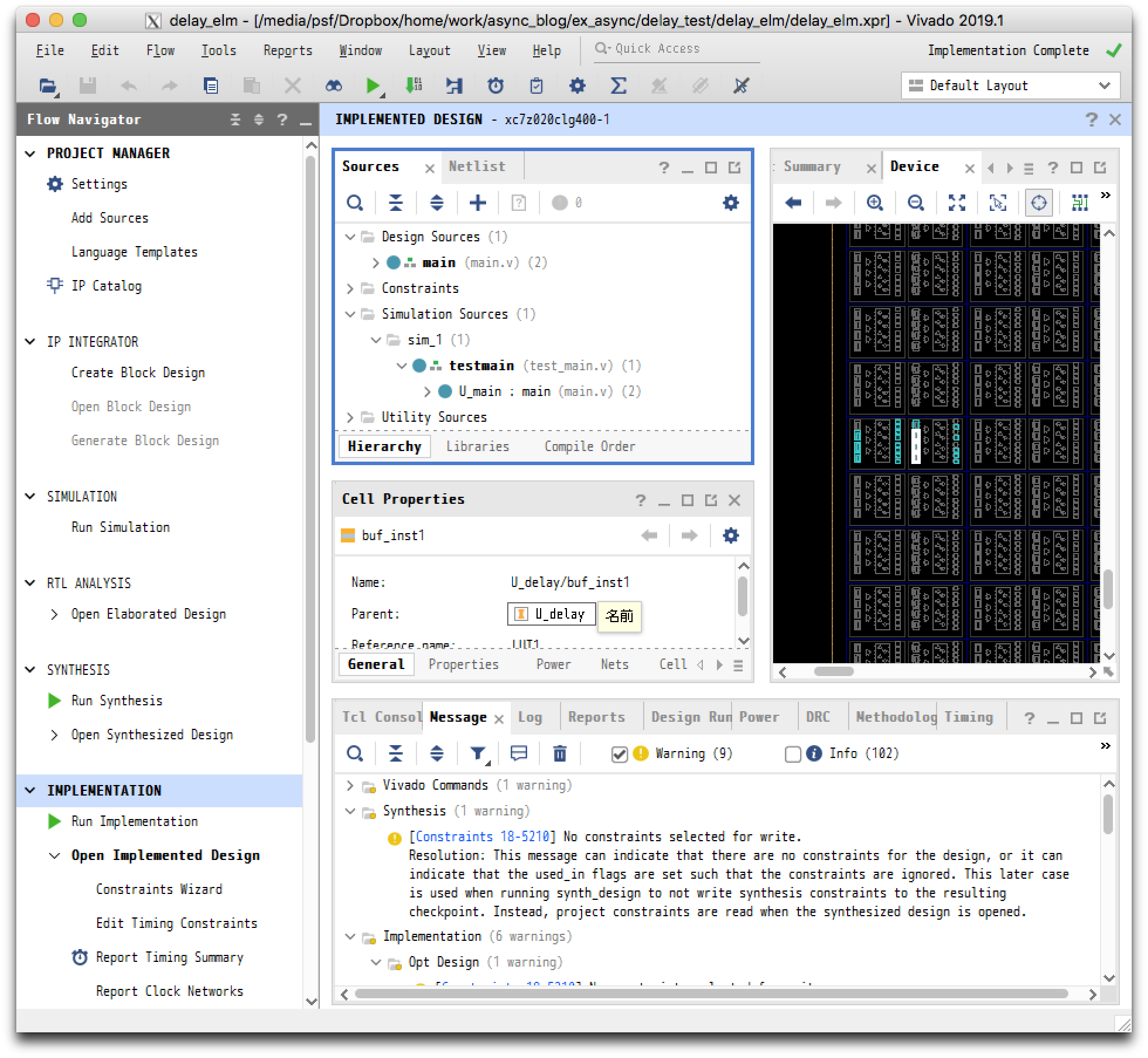Toggle auto-fit selection in Device toolbar
This screenshot has height=1058, width=1148.
pos(1038,203)
